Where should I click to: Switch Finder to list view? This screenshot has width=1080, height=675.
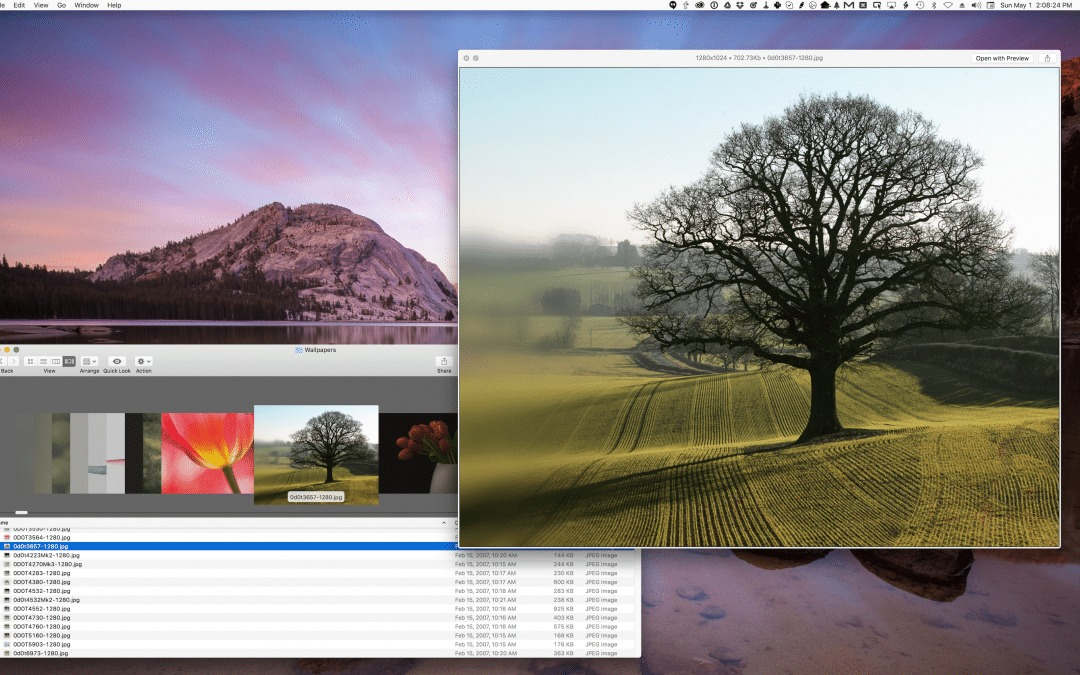click(x=43, y=361)
